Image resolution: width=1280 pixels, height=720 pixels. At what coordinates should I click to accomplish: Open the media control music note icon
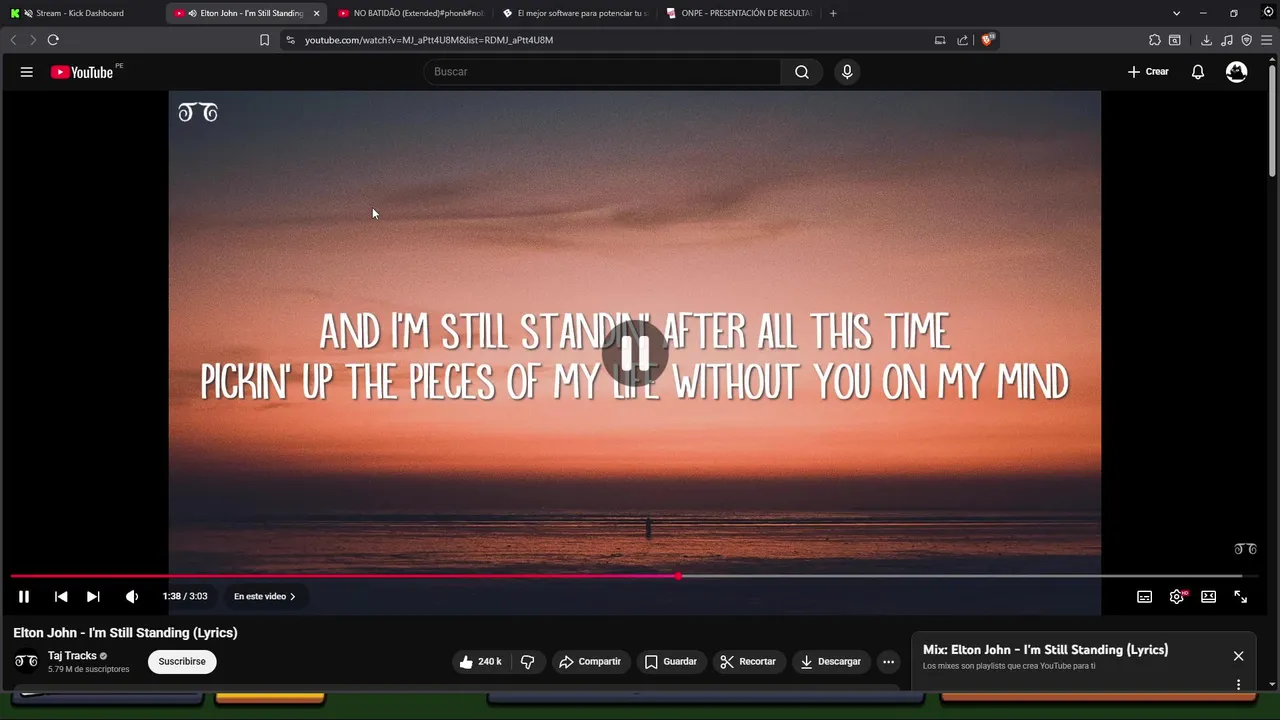tap(1227, 40)
